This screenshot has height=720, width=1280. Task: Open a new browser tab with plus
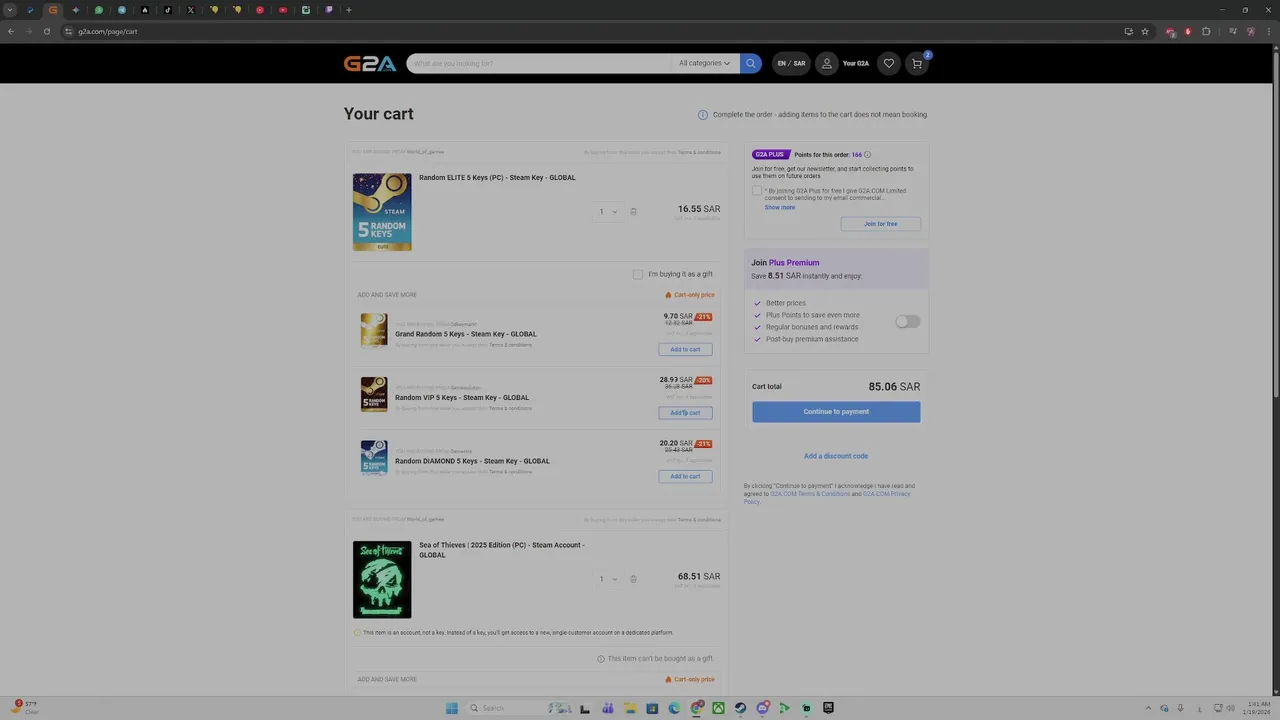(348, 10)
